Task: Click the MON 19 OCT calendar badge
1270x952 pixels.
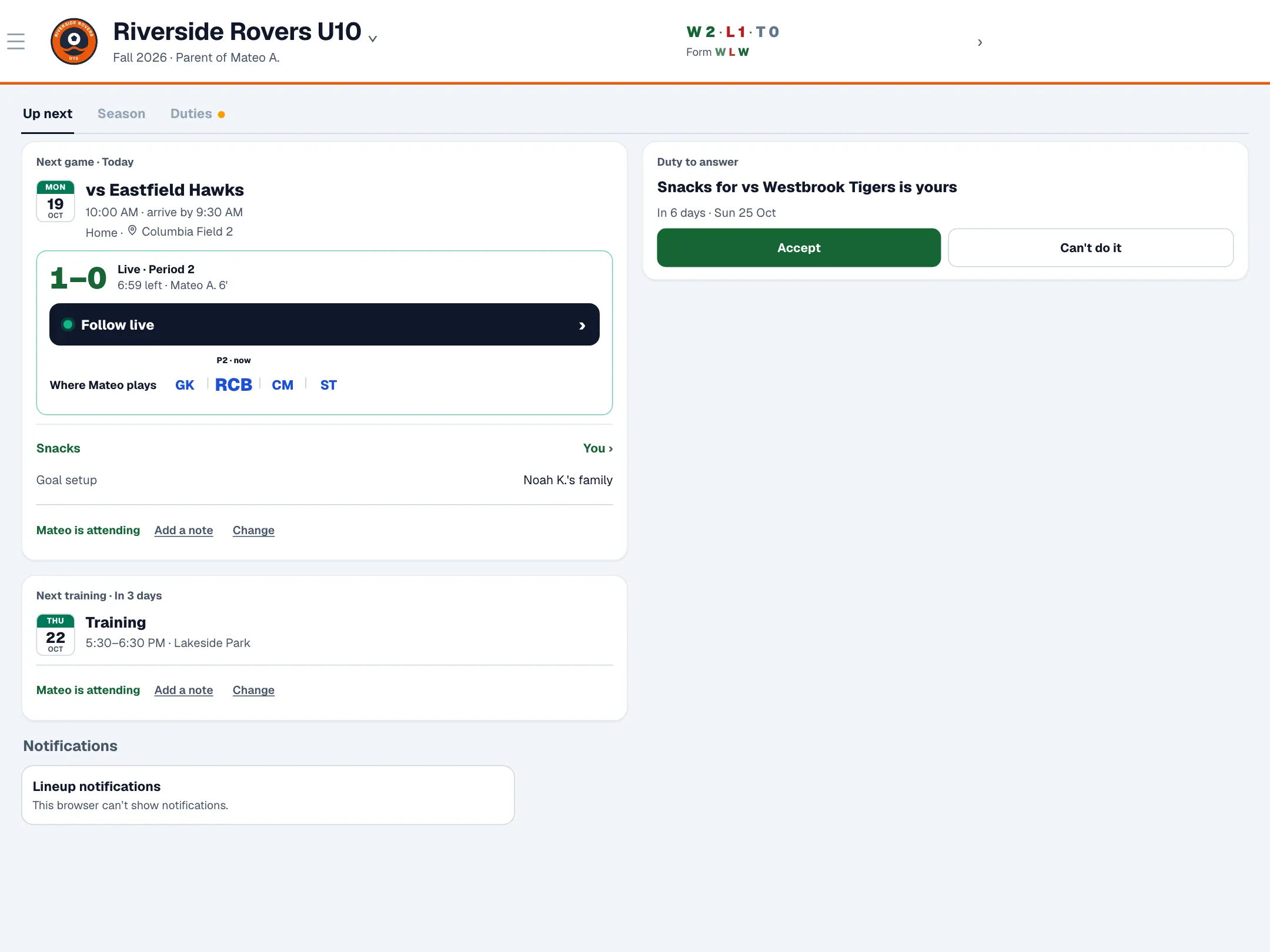Action: click(55, 201)
